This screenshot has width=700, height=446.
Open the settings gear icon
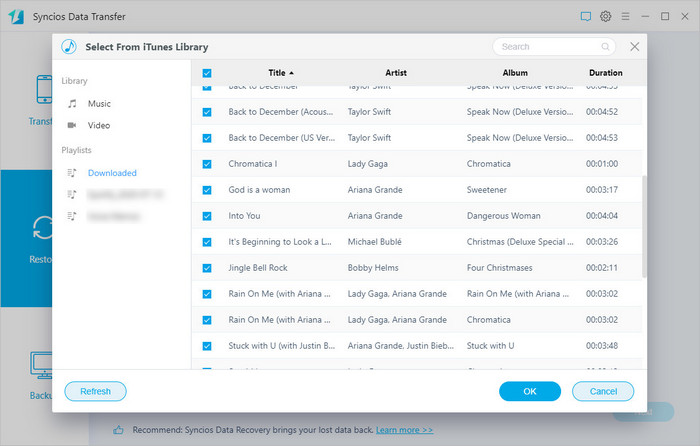click(x=605, y=17)
